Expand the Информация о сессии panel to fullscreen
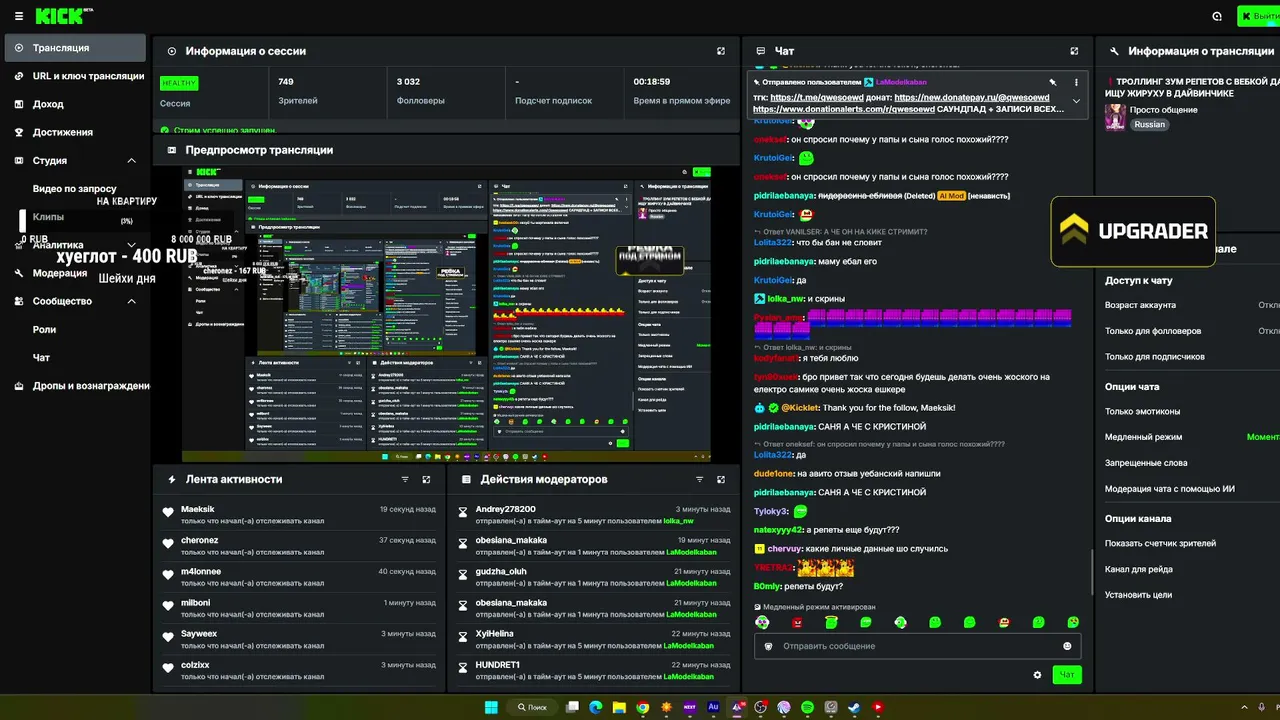 click(x=721, y=51)
